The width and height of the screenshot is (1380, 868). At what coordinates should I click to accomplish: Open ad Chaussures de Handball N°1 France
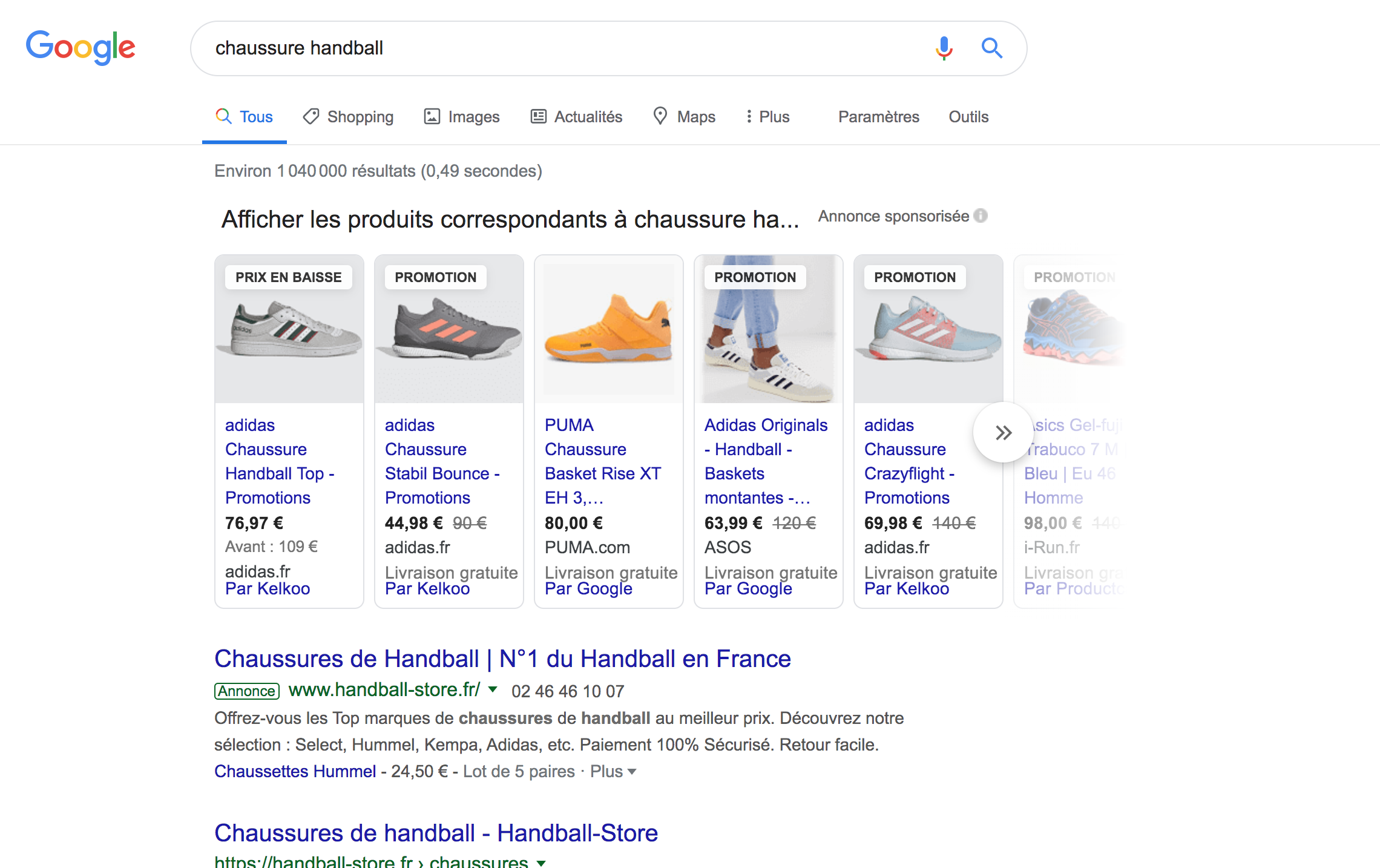click(x=502, y=659)
